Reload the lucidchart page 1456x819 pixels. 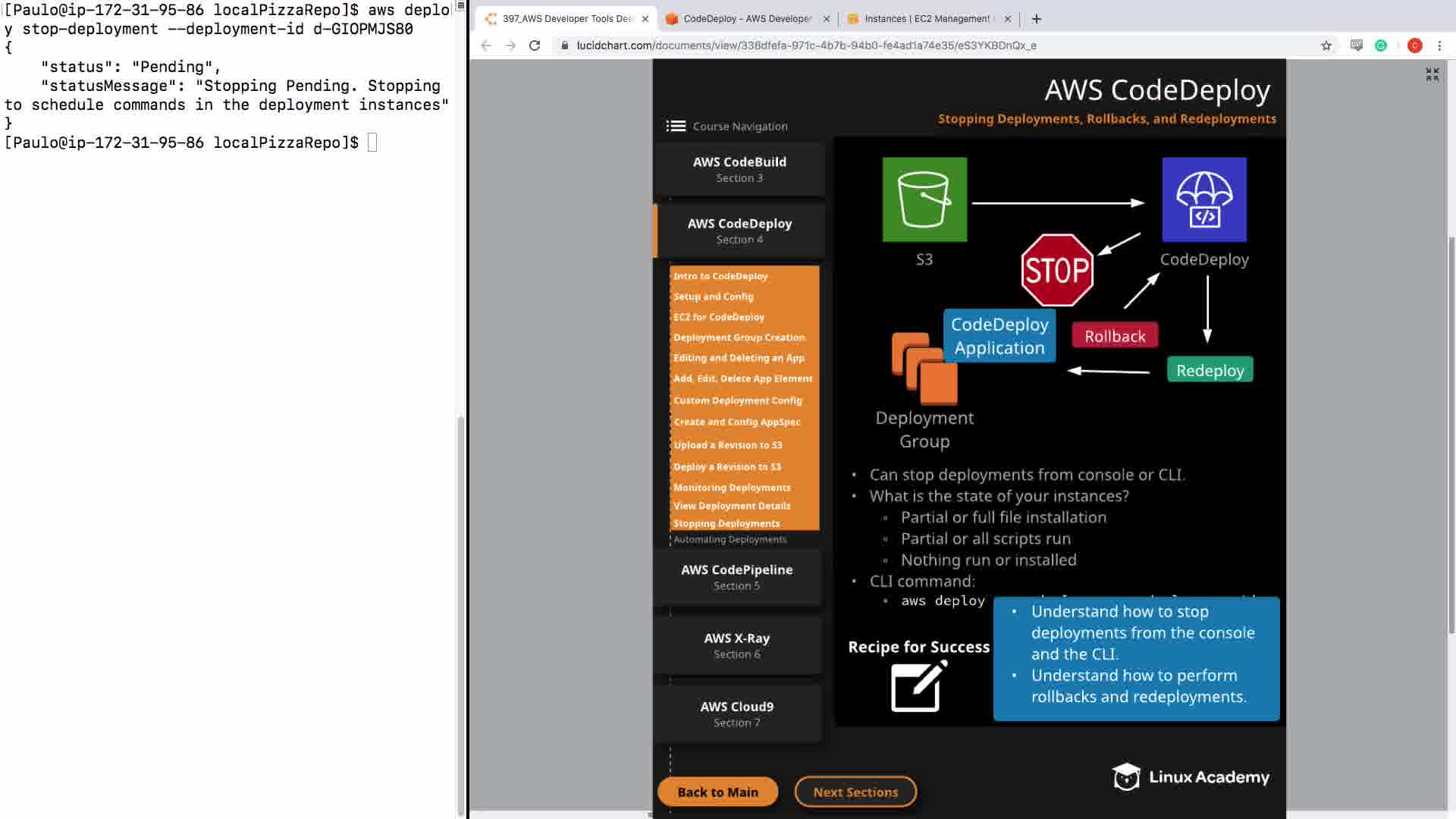click(535, 45)
